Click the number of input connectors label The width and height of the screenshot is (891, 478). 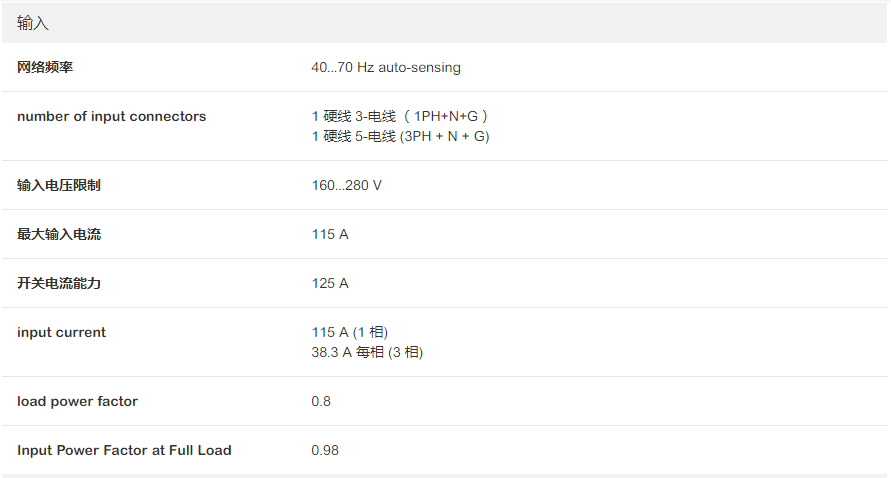pos(111,117)
